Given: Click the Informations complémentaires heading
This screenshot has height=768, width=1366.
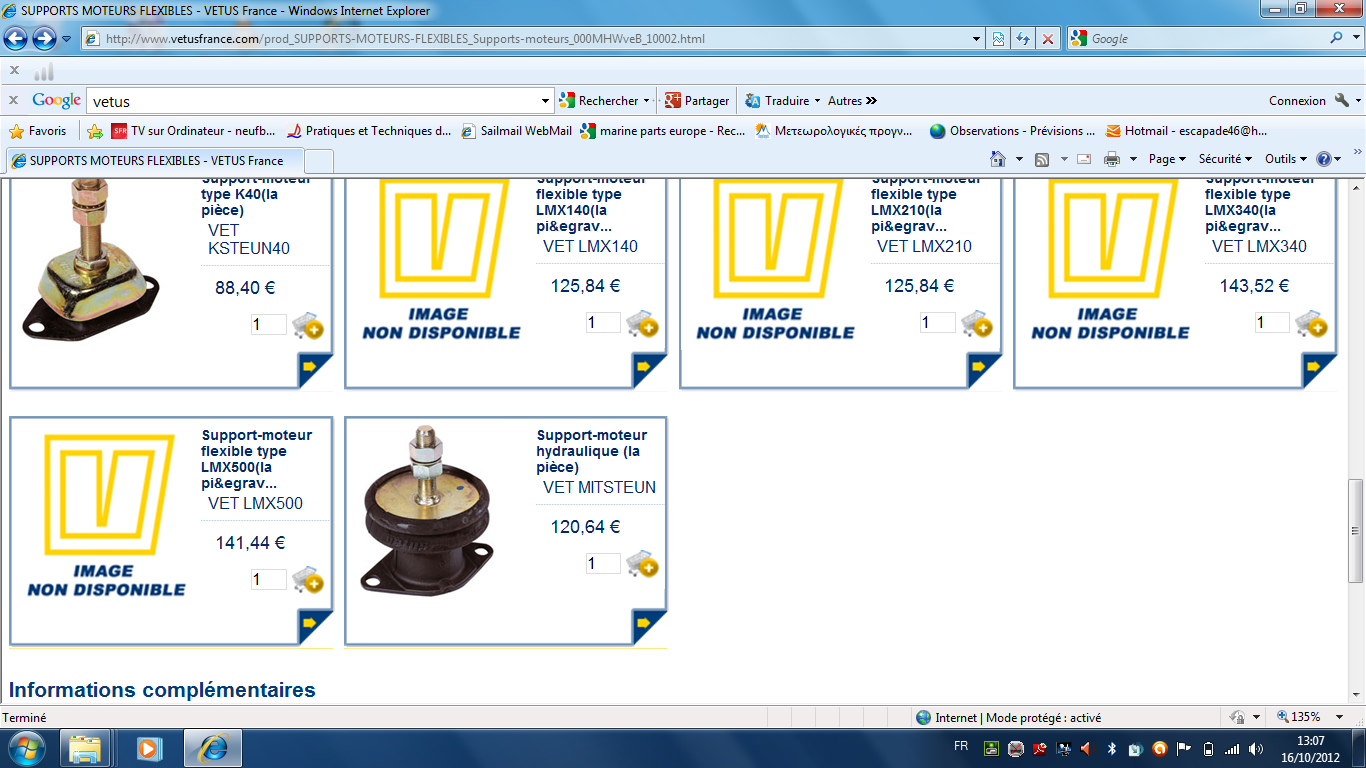Looking at the screenshot, I should 162,690.
